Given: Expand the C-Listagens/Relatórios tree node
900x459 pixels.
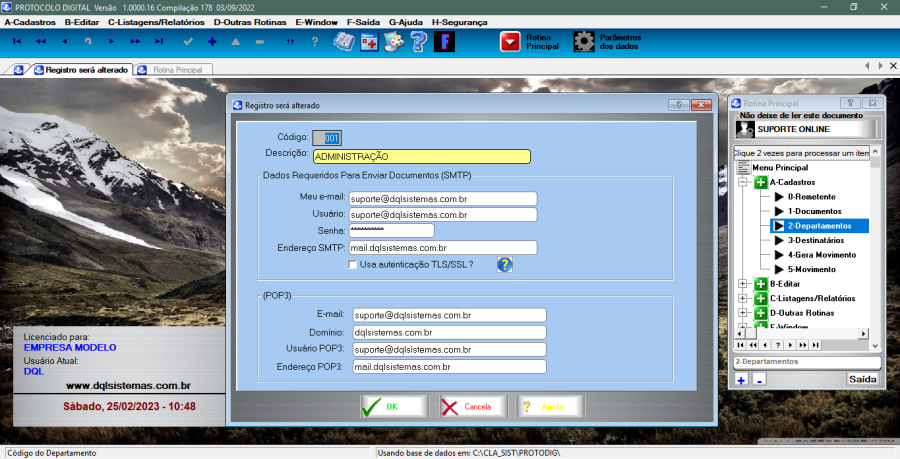Looking at the screenshot, I should [743, 298].
